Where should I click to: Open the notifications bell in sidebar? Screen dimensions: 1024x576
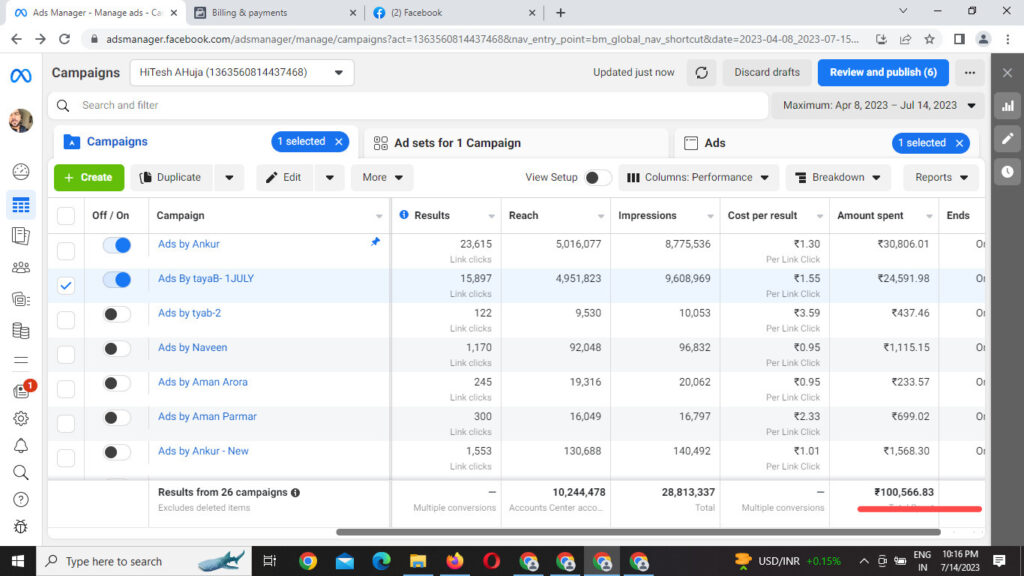click(20, 446)
